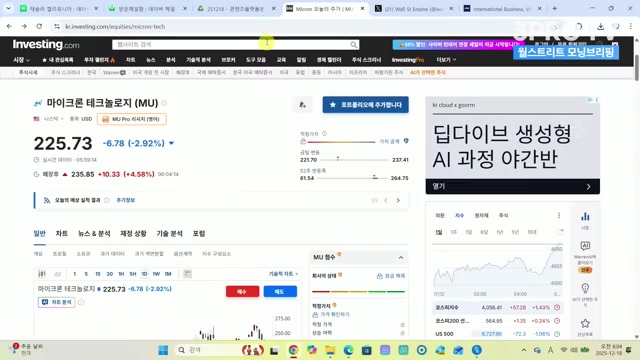Select the 15 minute chart interval
The height and width of the screenshot is (360, 640).
(x=98, y=274)
